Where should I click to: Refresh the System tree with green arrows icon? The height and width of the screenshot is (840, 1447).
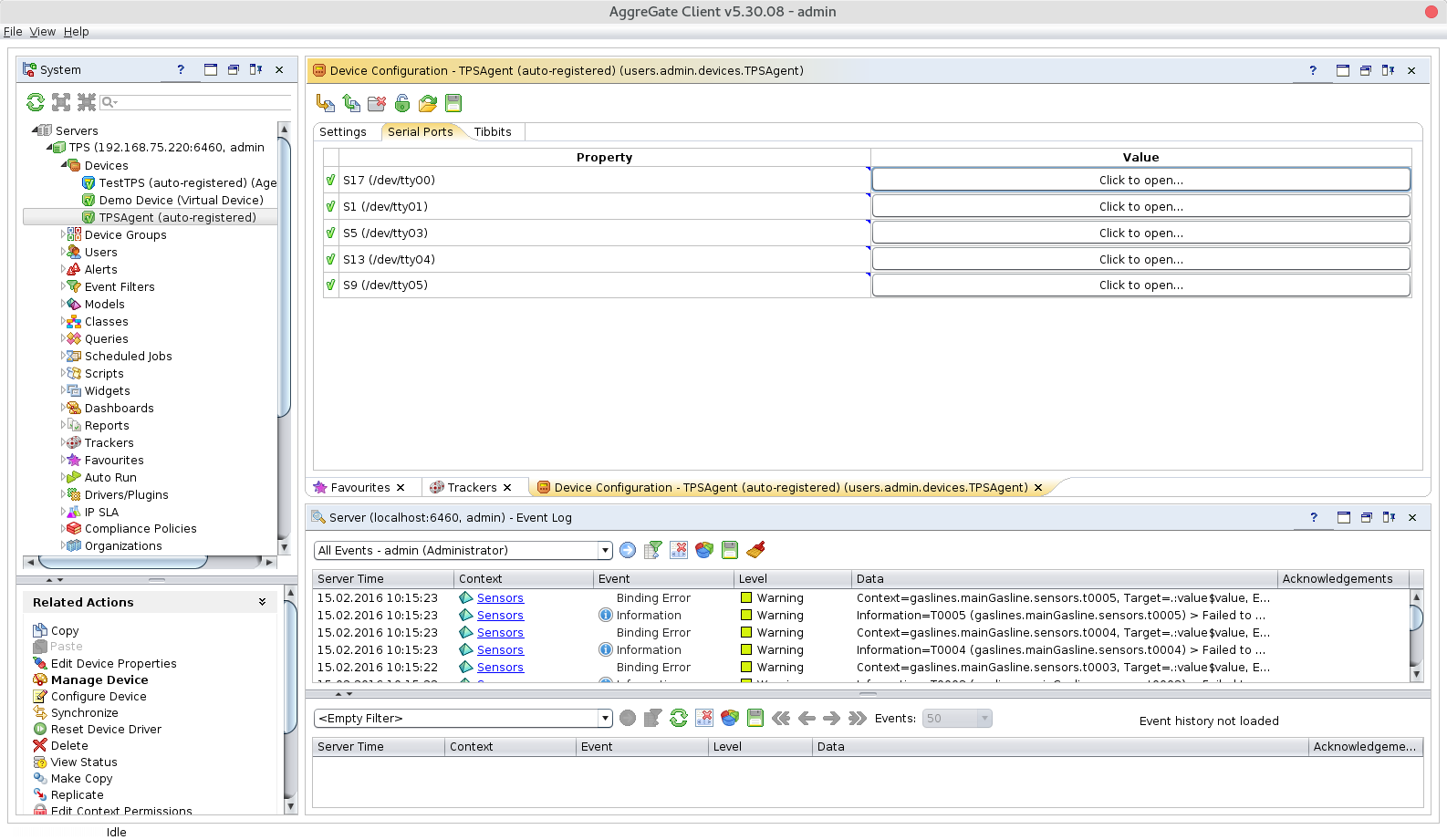point(36,102)
